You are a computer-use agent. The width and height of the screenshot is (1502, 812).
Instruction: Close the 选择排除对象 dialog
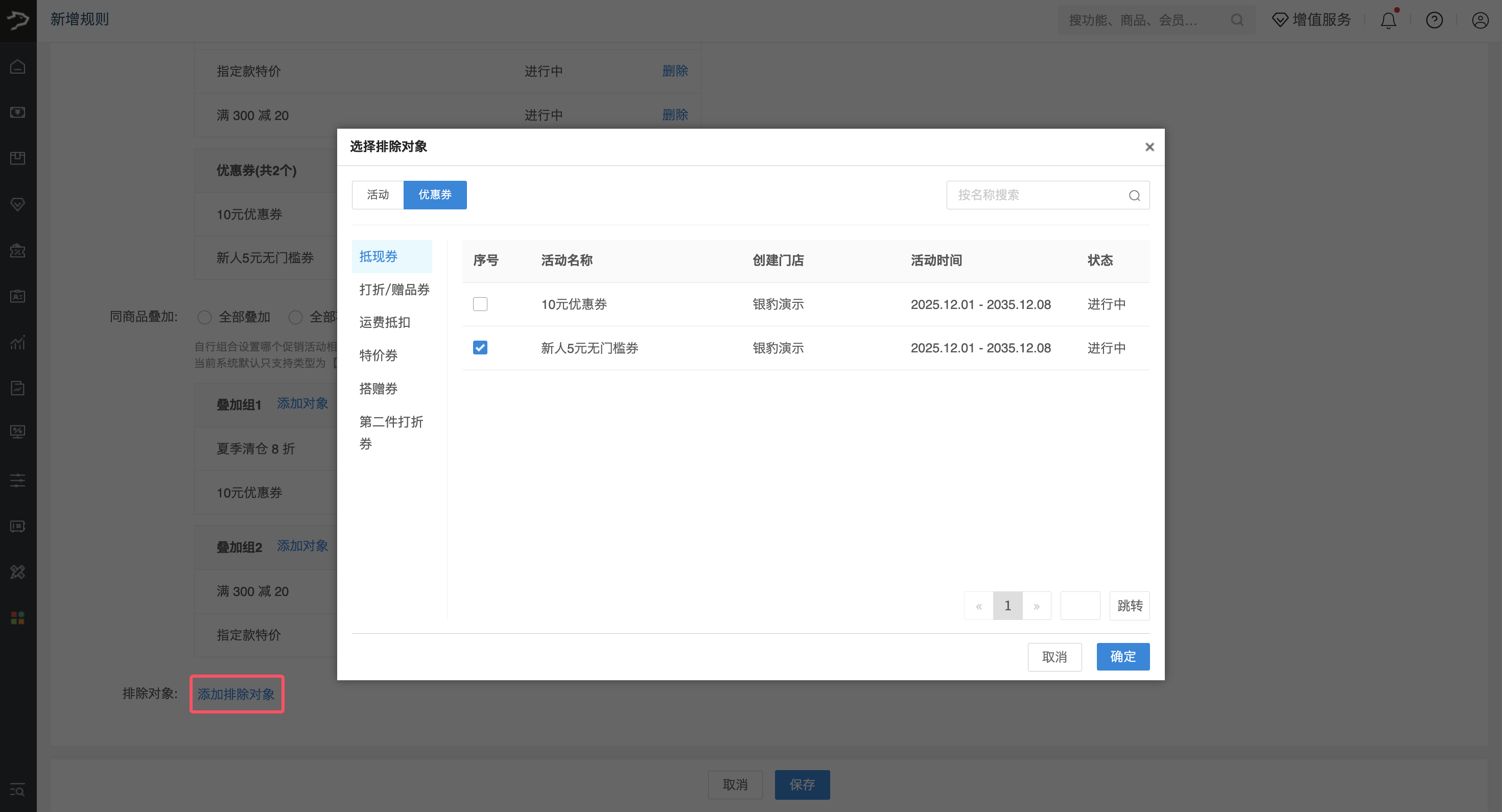tap(1149, 147)
